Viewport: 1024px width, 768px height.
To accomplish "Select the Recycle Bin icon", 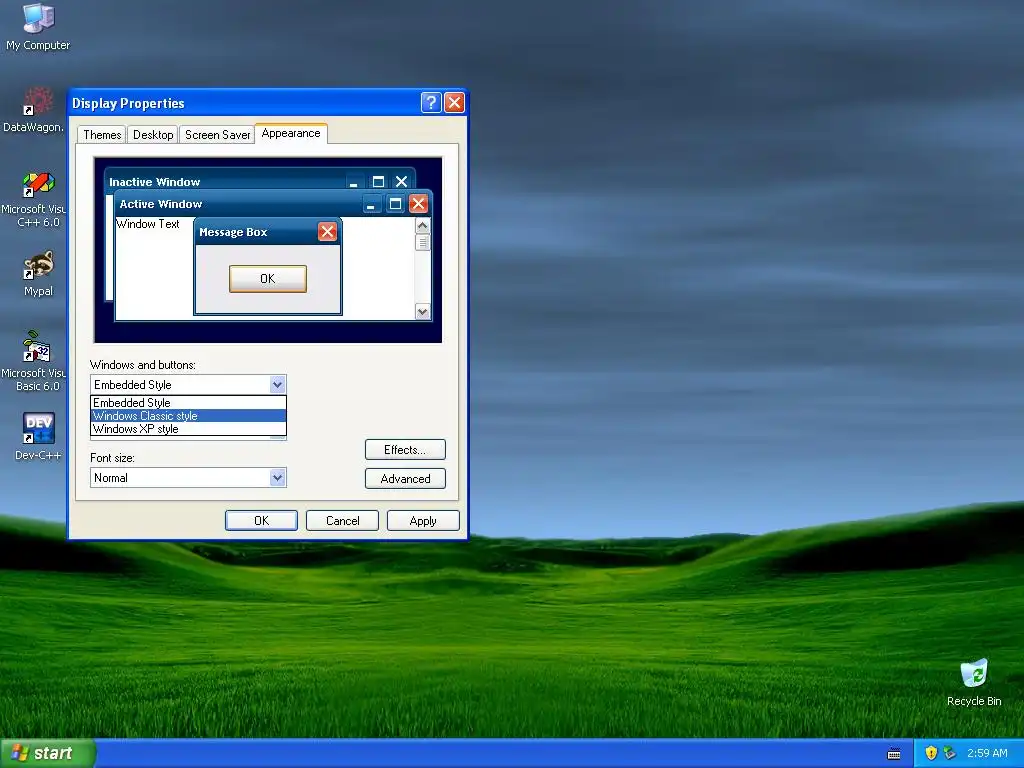I will pyautogui.click(x=974, y=683).
